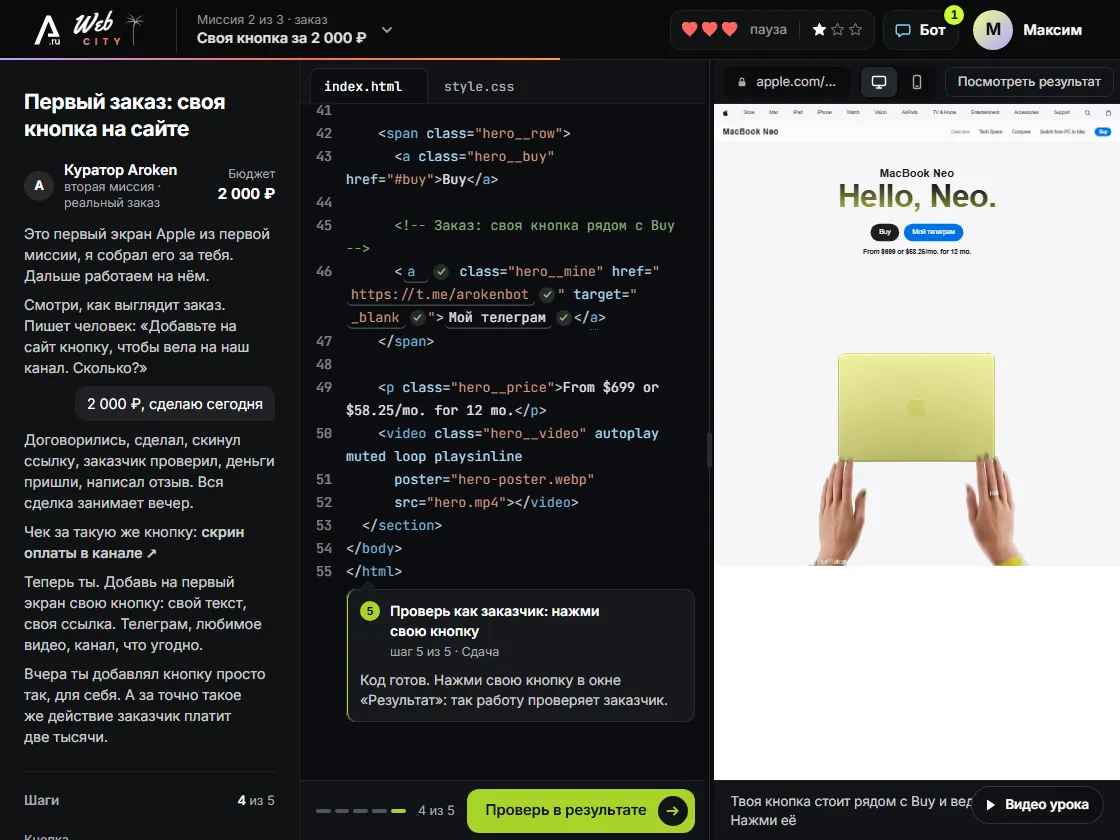This screenshot has height=840, width=1120.
Task: Click the checkmark after _blank value
Action: click(418, 317)
